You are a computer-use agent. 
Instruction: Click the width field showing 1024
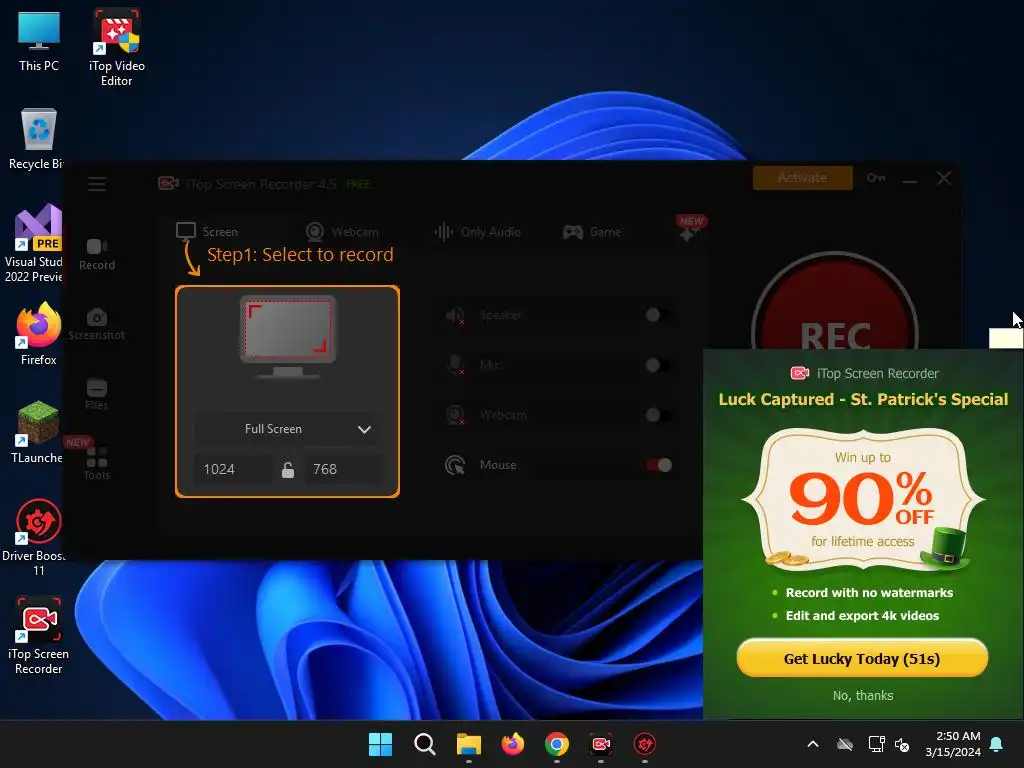coord(233,469)
